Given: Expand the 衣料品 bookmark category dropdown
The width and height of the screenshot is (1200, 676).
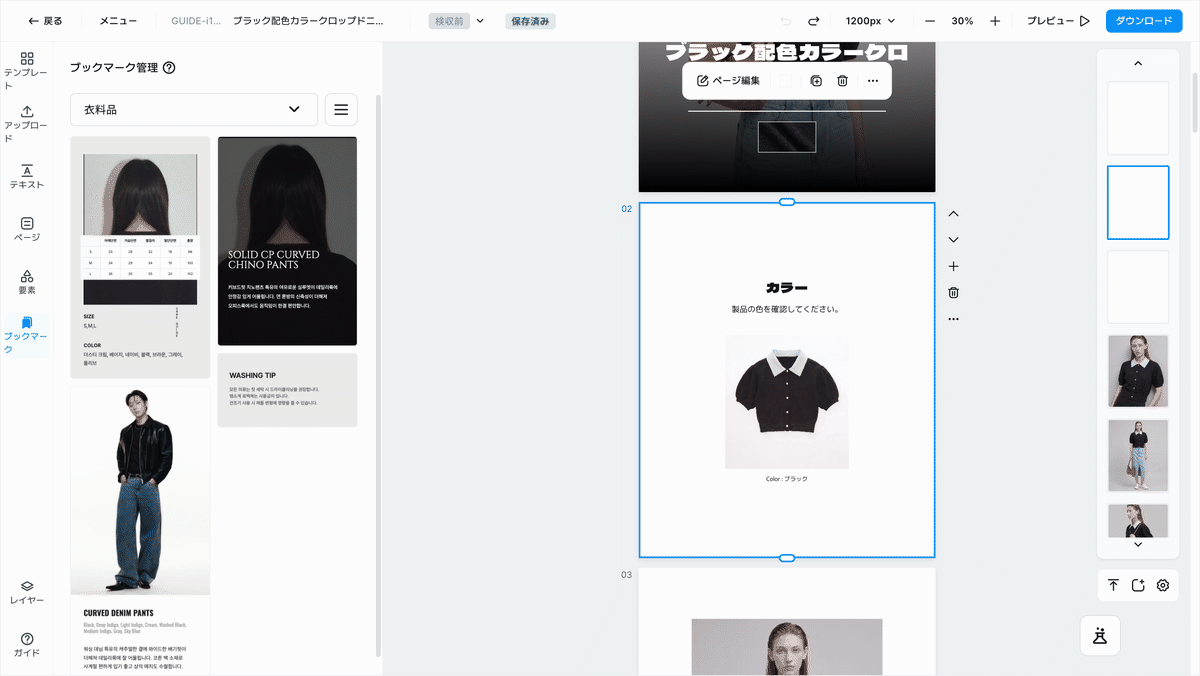Looking at the screenshot, I should pyautogui.click(x=194, y=109).
